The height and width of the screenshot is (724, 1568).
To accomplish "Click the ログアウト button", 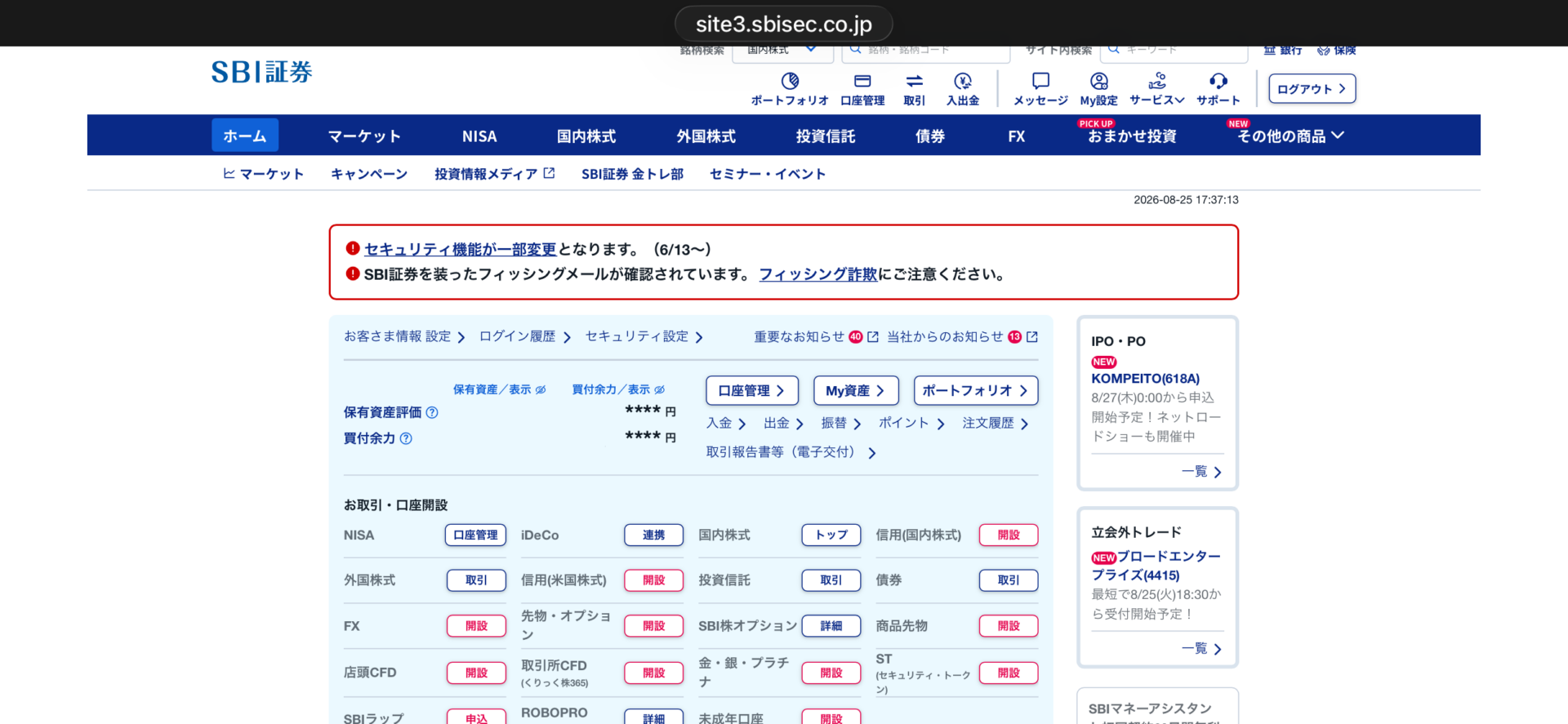I will click(1312, 89).
